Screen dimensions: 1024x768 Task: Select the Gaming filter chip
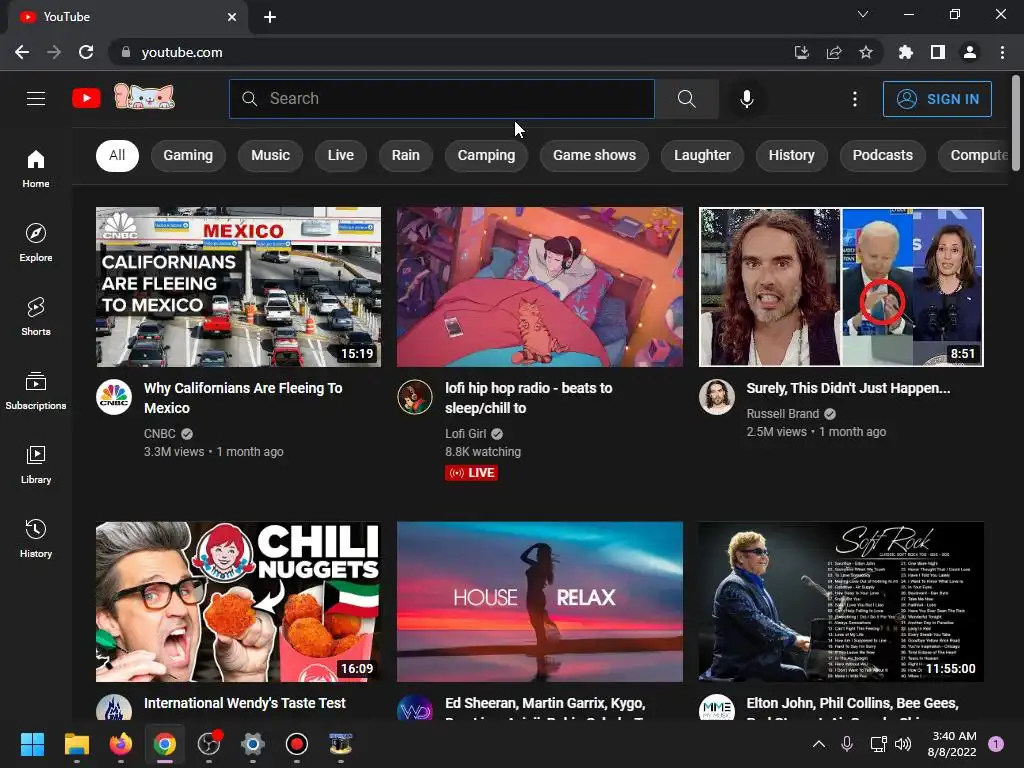[188, 155]
